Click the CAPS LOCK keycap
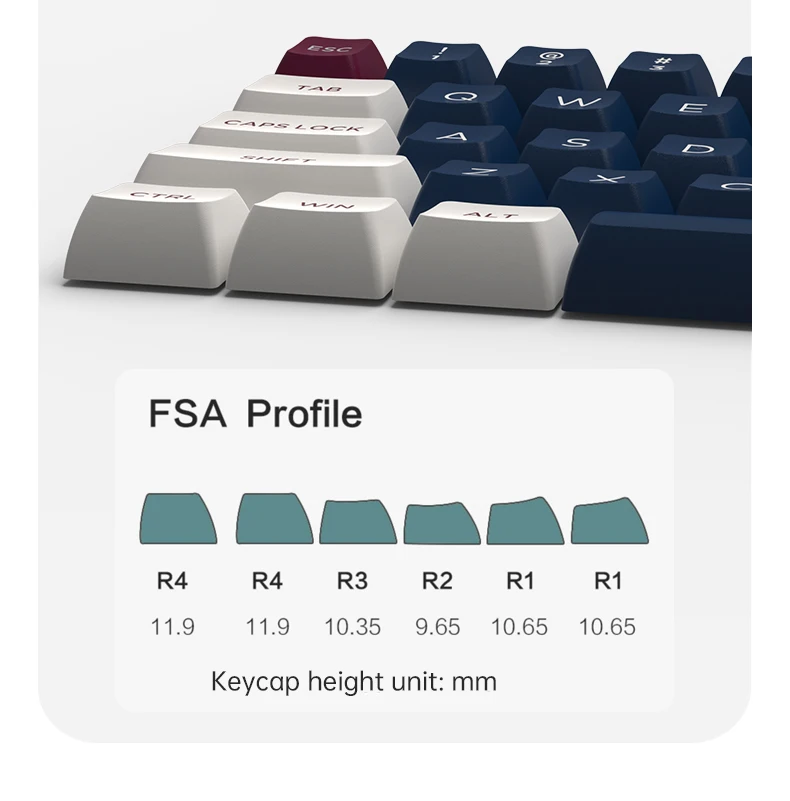 coord(295,134)
